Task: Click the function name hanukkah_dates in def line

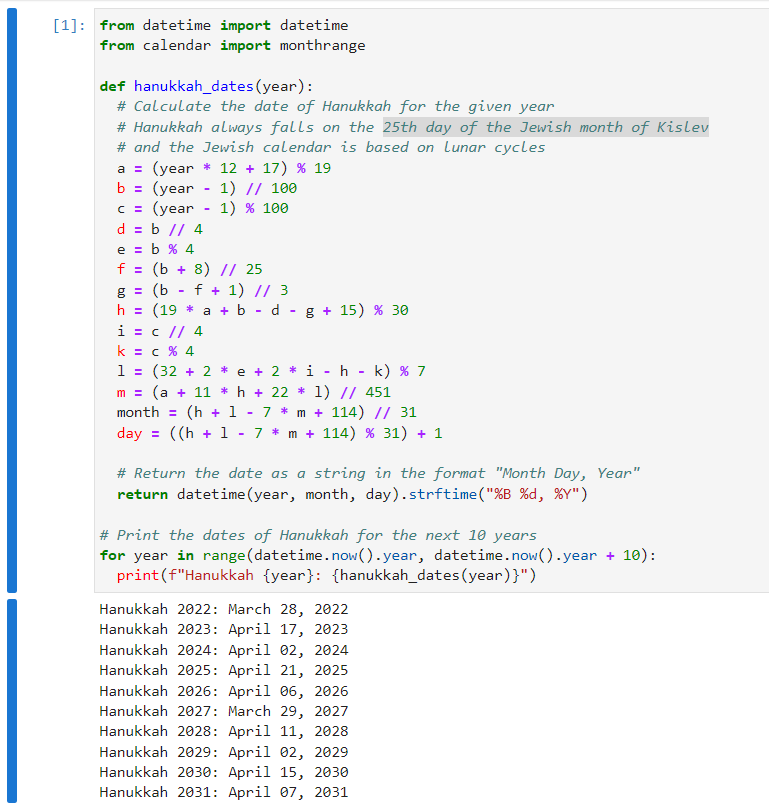Action: pyautogui.click(x=193, y=86)
